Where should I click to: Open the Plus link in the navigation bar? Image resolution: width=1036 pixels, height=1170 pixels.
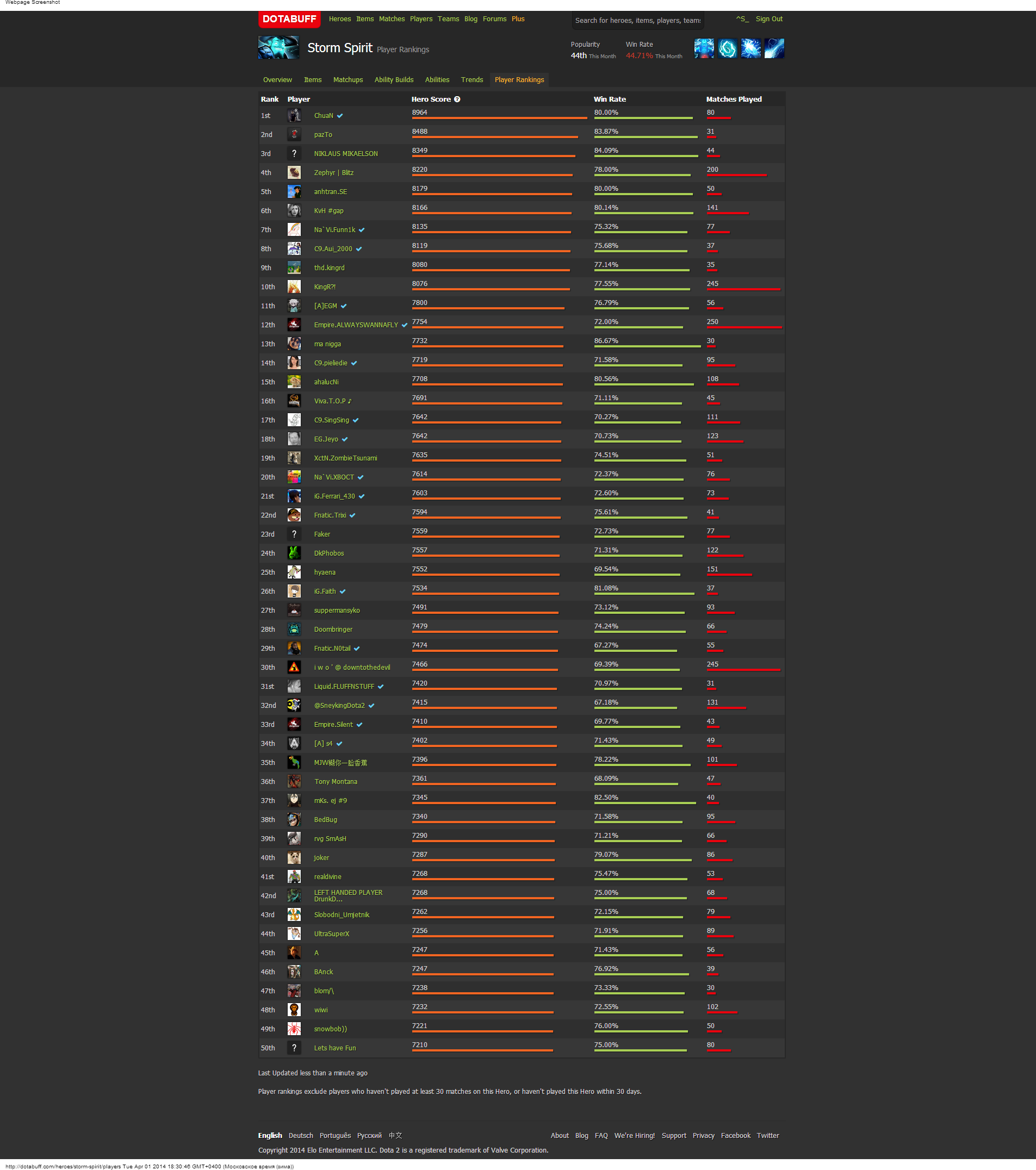tap(518, 19)
